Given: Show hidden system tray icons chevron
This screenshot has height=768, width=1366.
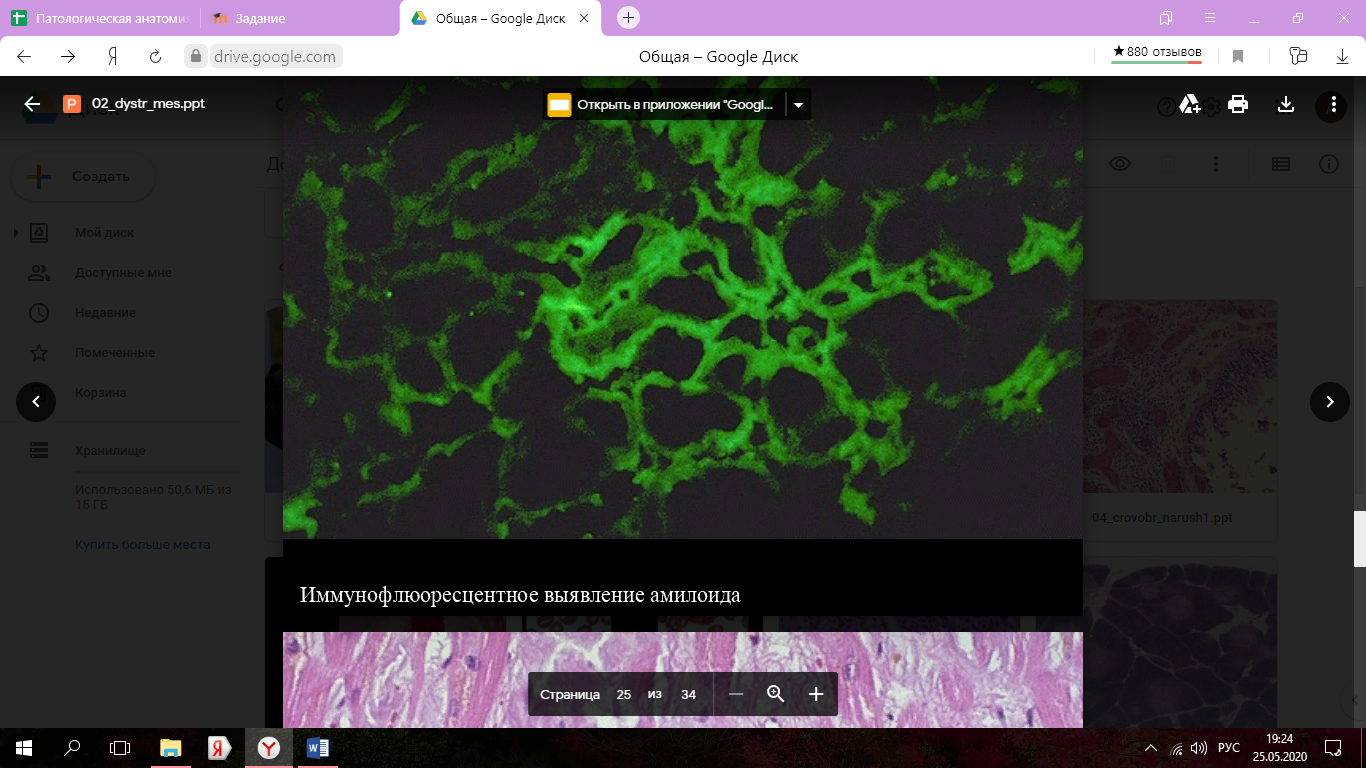Looking at the screenshot, I should (x=1150, y=748).
